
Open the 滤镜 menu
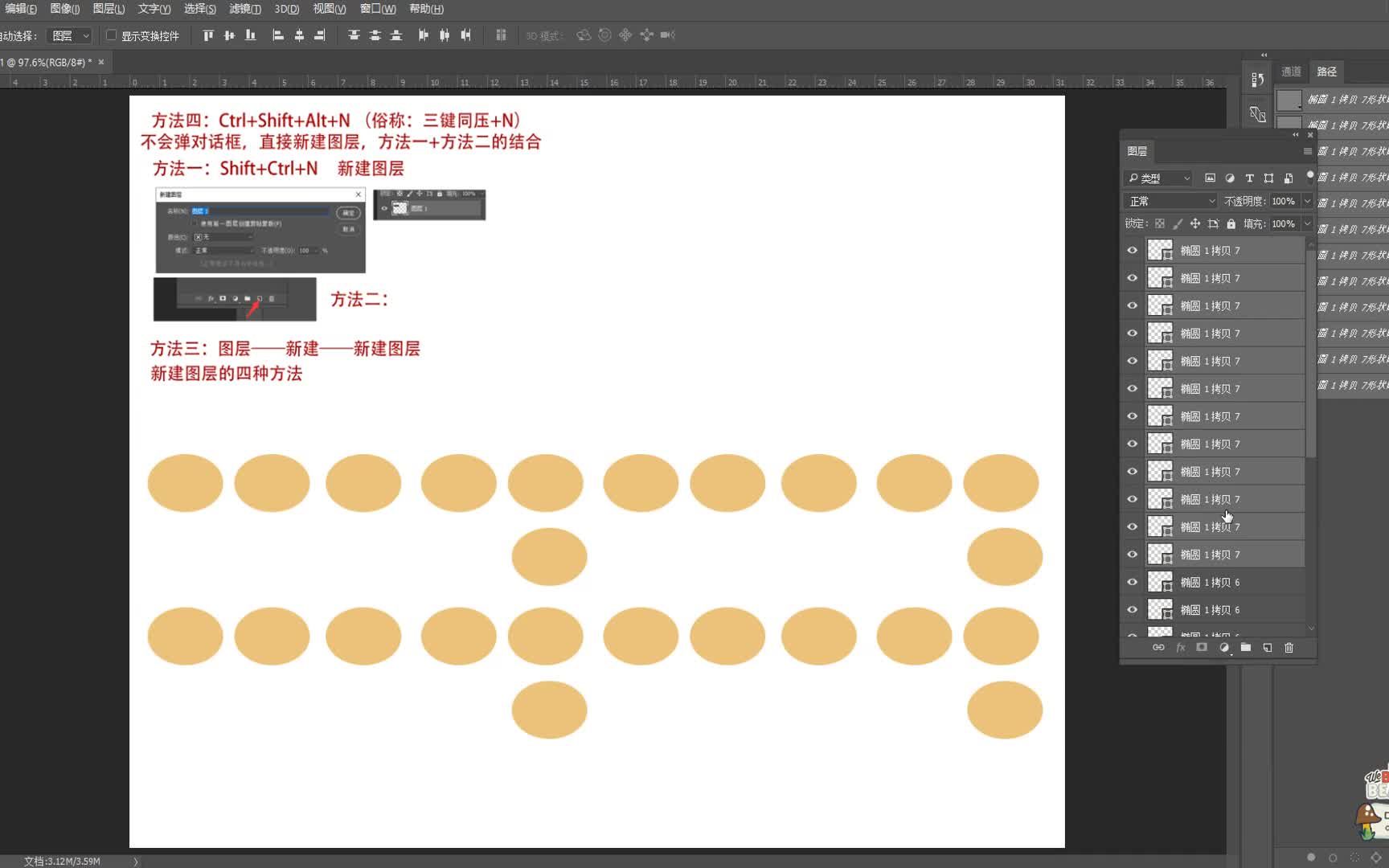coord(245,9)
